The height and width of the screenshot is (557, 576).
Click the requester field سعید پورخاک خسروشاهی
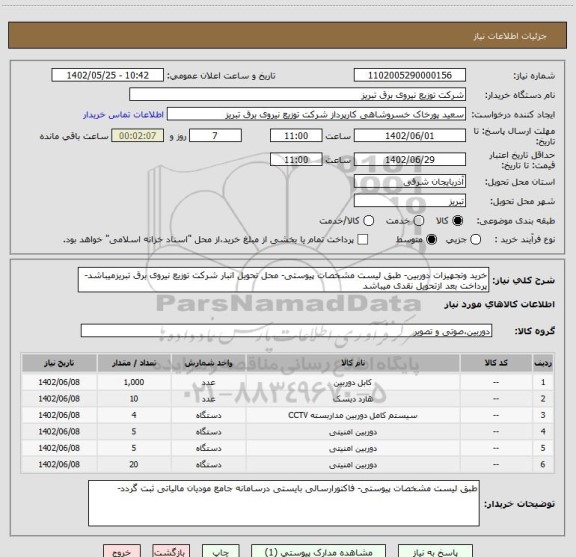(x=316, y=115)
